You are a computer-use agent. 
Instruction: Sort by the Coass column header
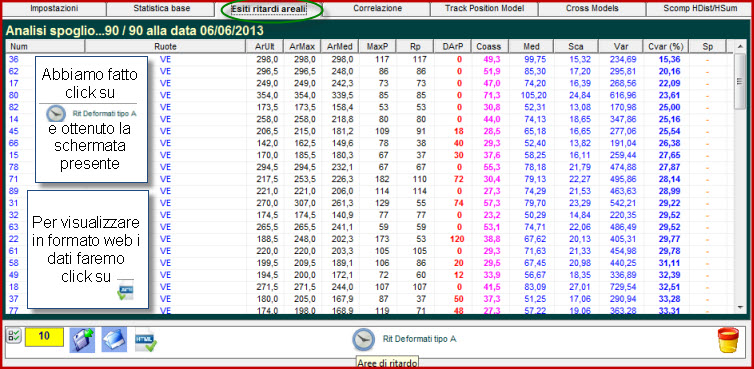pyautogui.click(x=489, y=47)
